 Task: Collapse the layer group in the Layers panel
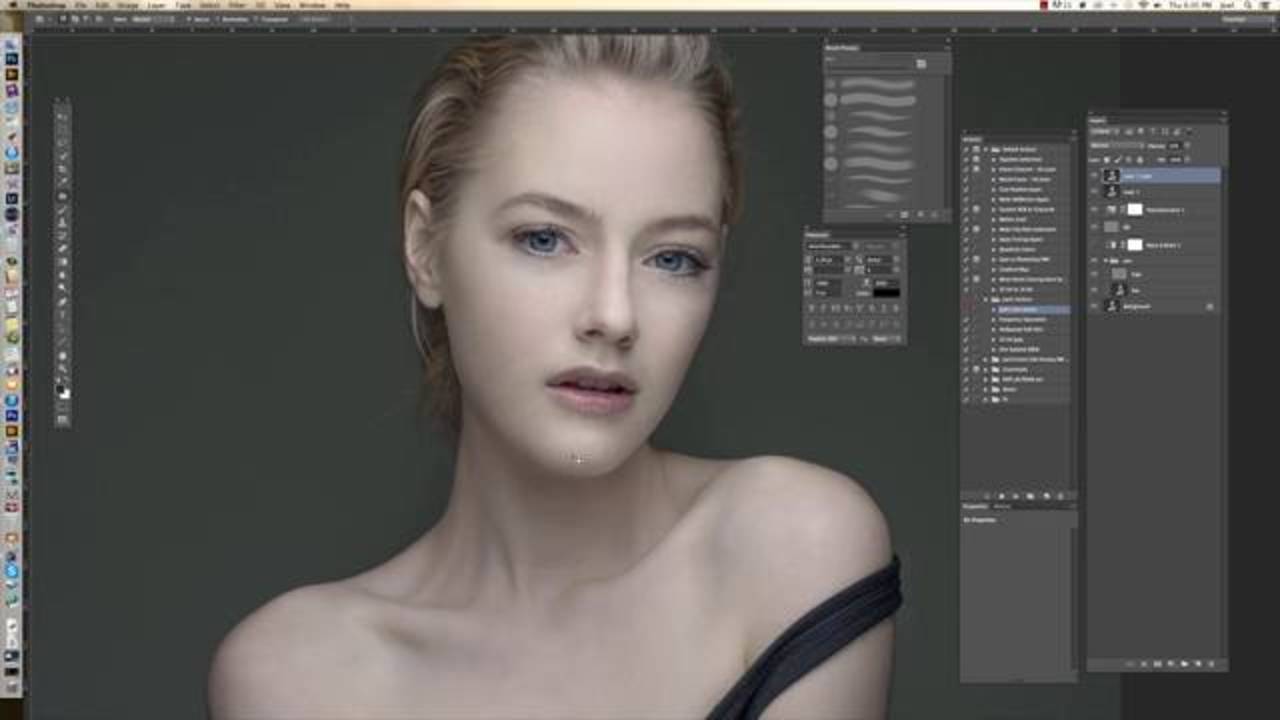tap(1107, 261)
